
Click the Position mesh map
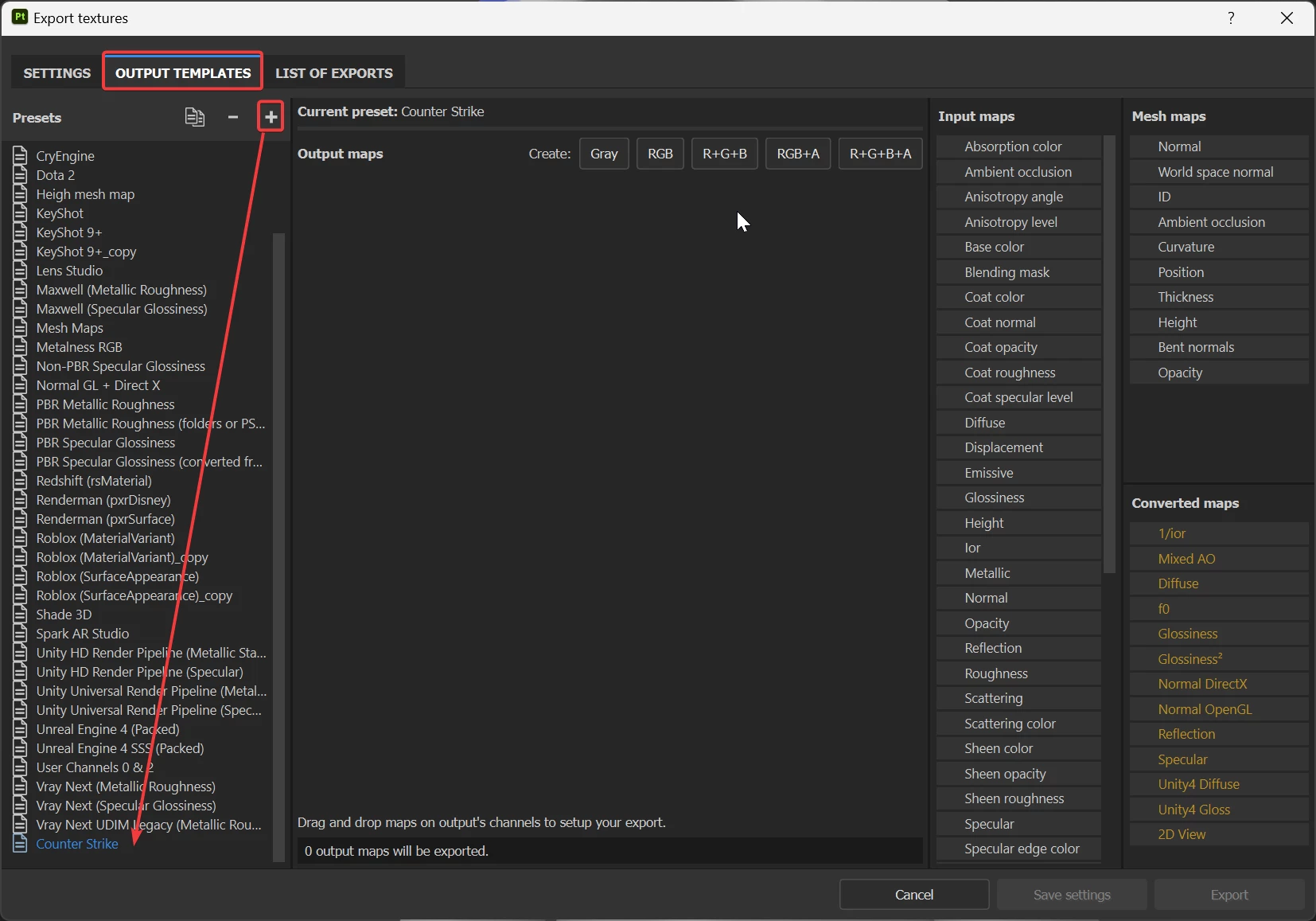[x=1219, y=272]
